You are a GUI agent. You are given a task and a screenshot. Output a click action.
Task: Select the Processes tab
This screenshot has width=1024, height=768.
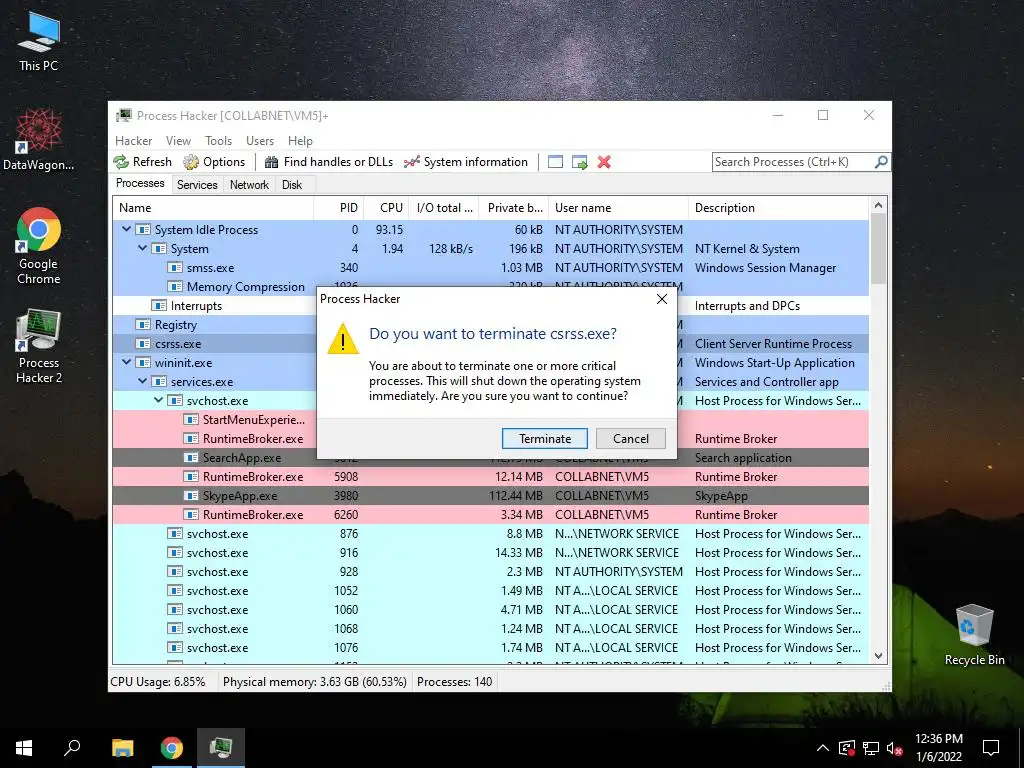pyautogui.click(x=140, y=184)
